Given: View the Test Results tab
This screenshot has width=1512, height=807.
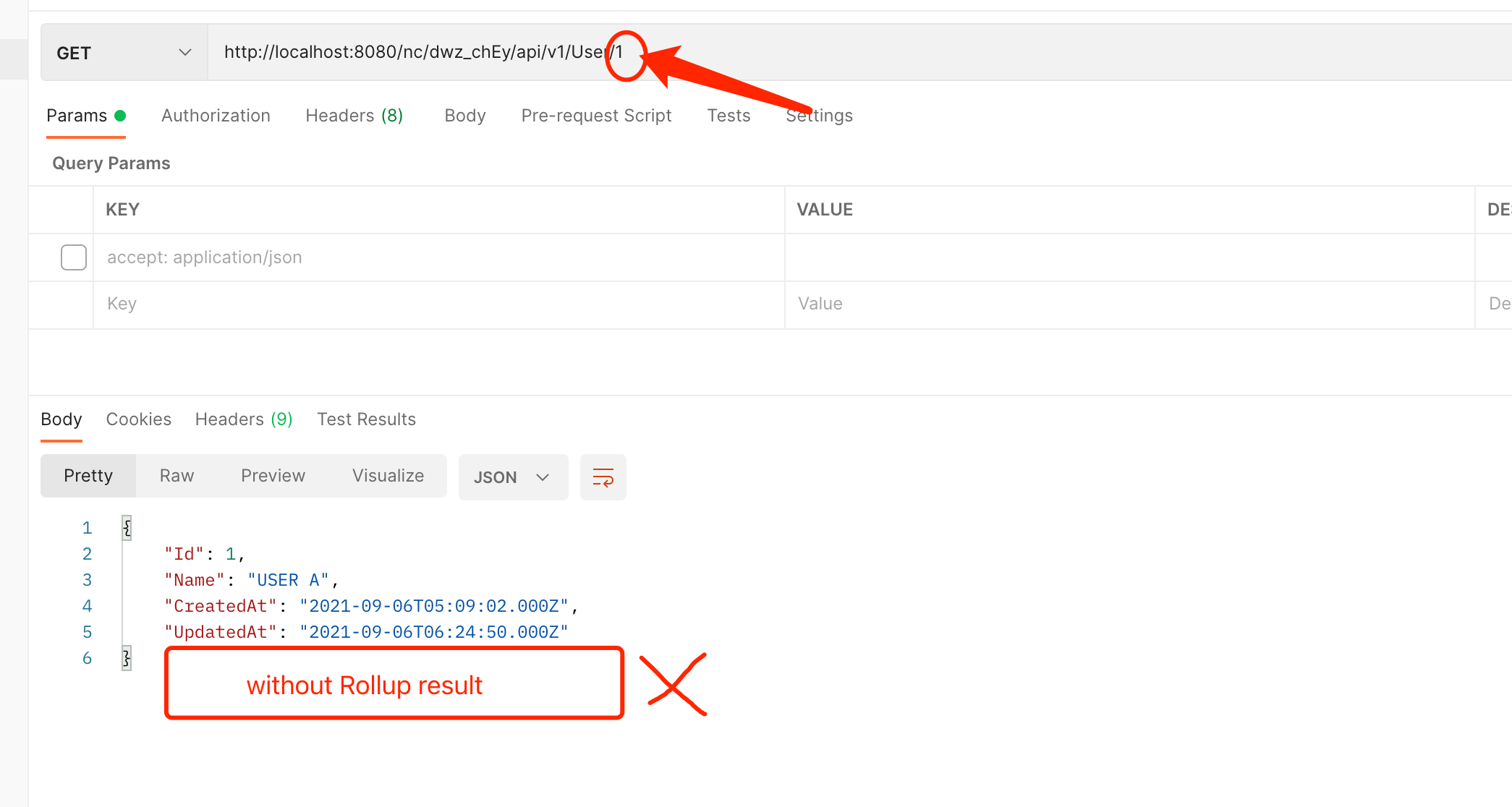Looking at the screenshot, I should tap(366, 419).
